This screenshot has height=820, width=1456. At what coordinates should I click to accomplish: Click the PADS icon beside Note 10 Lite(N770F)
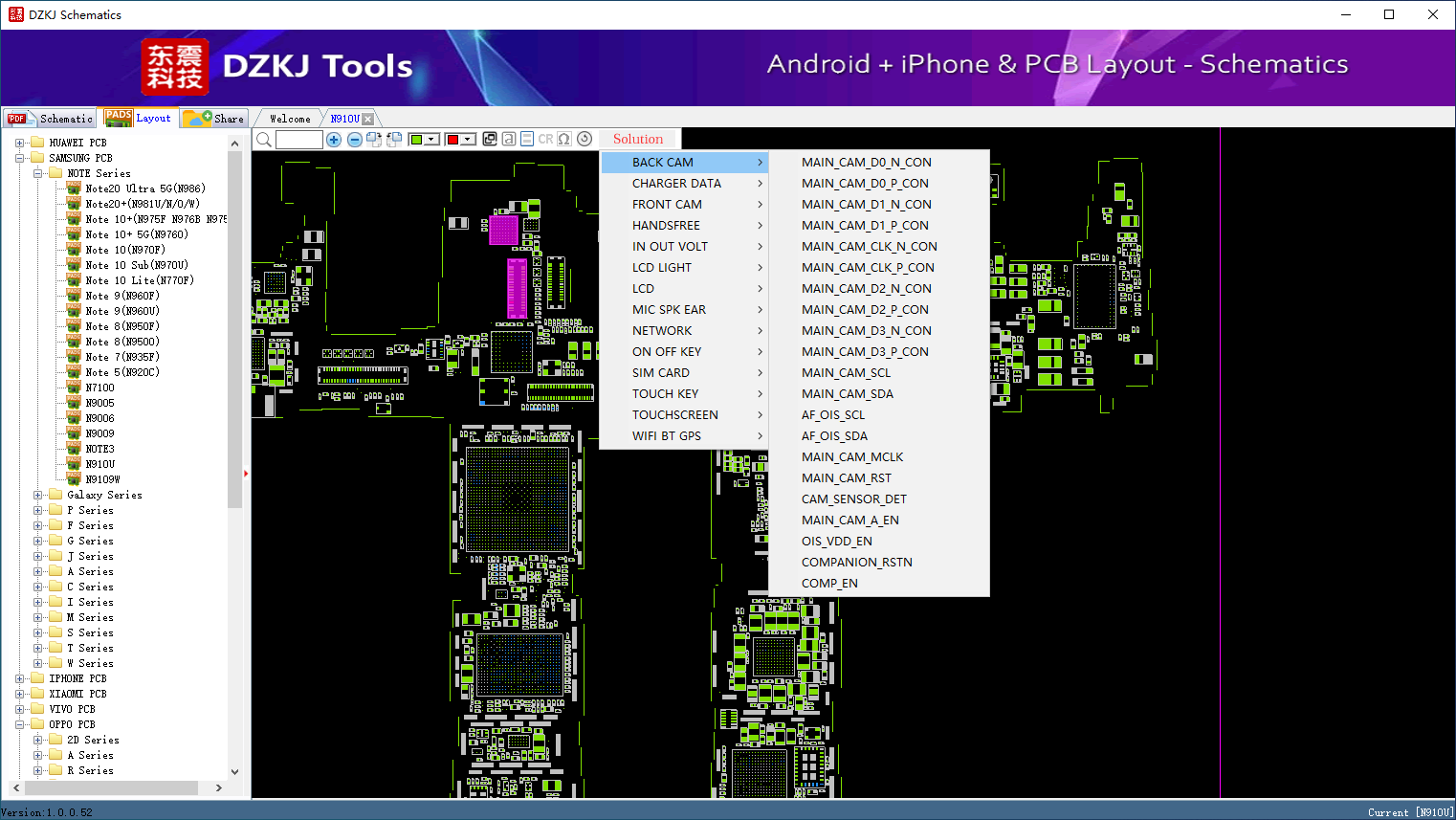74,280
